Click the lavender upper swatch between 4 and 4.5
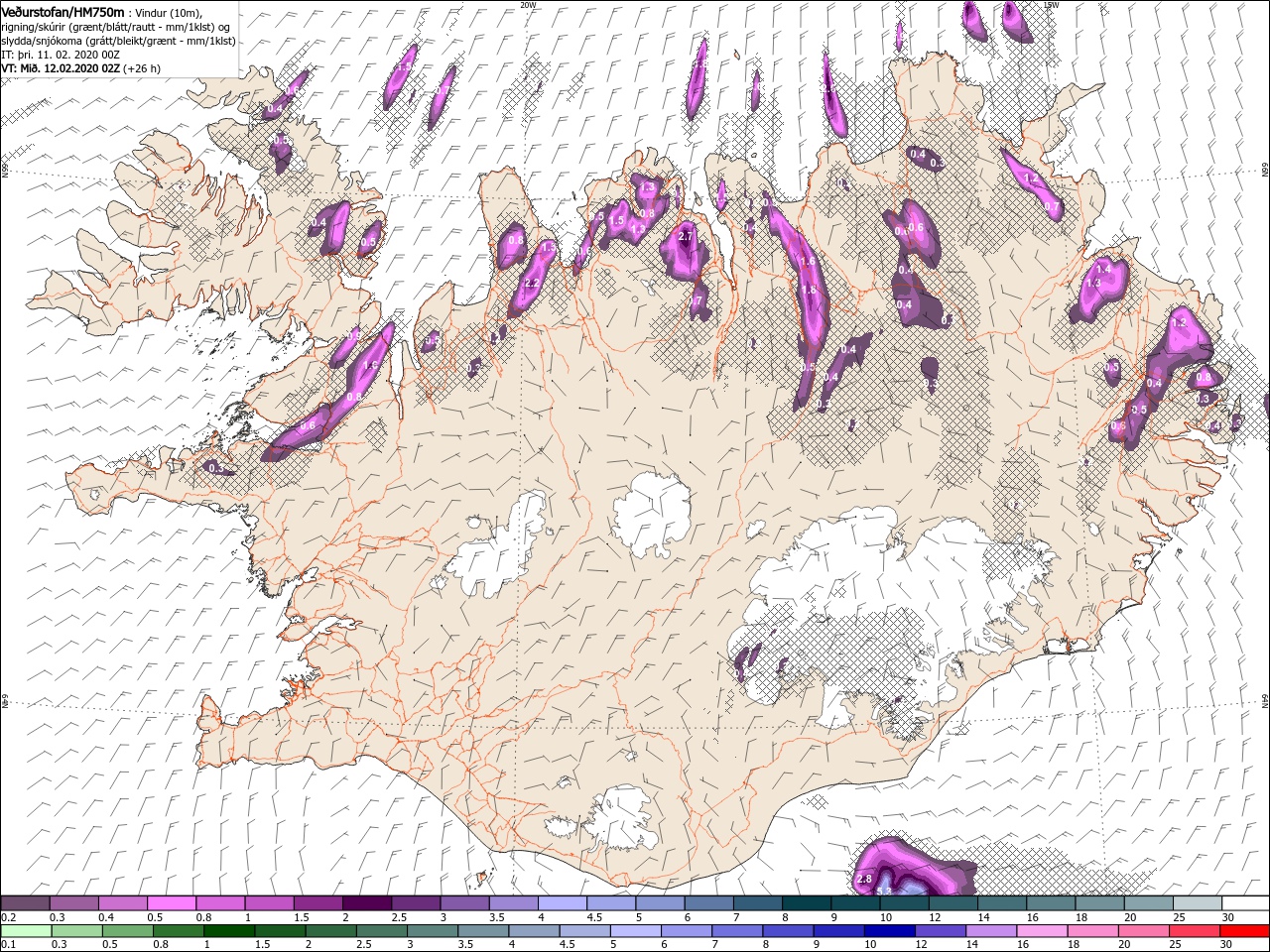The image size is (1270, 952). pos(563,903)
